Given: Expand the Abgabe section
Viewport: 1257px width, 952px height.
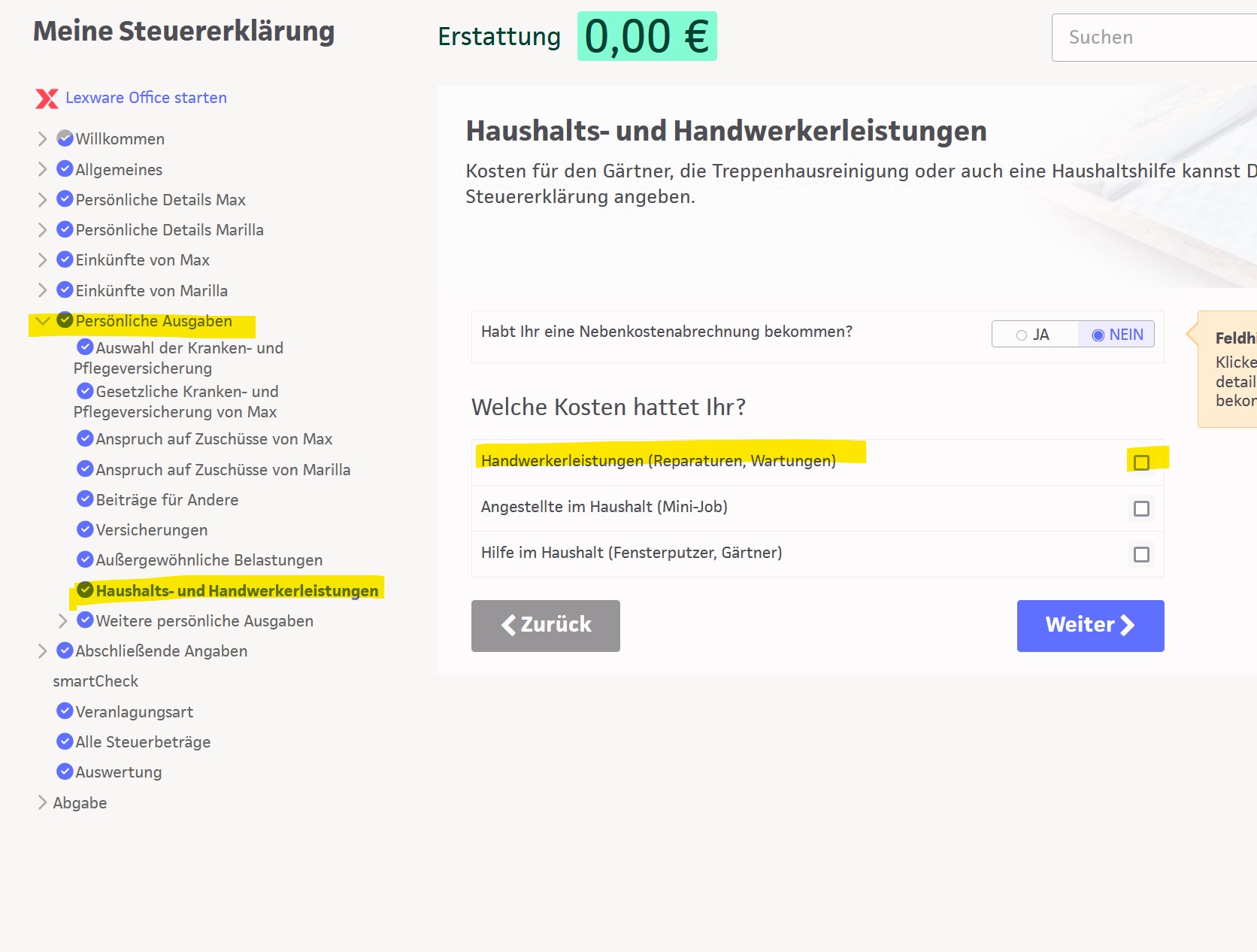Looking at the screenshot, I should (43, 802).
